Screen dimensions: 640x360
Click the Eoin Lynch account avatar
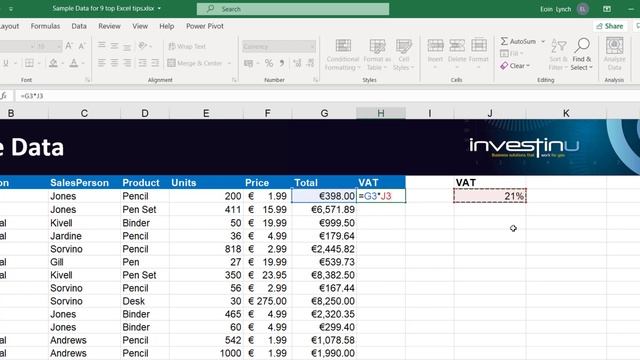[583, 9]
